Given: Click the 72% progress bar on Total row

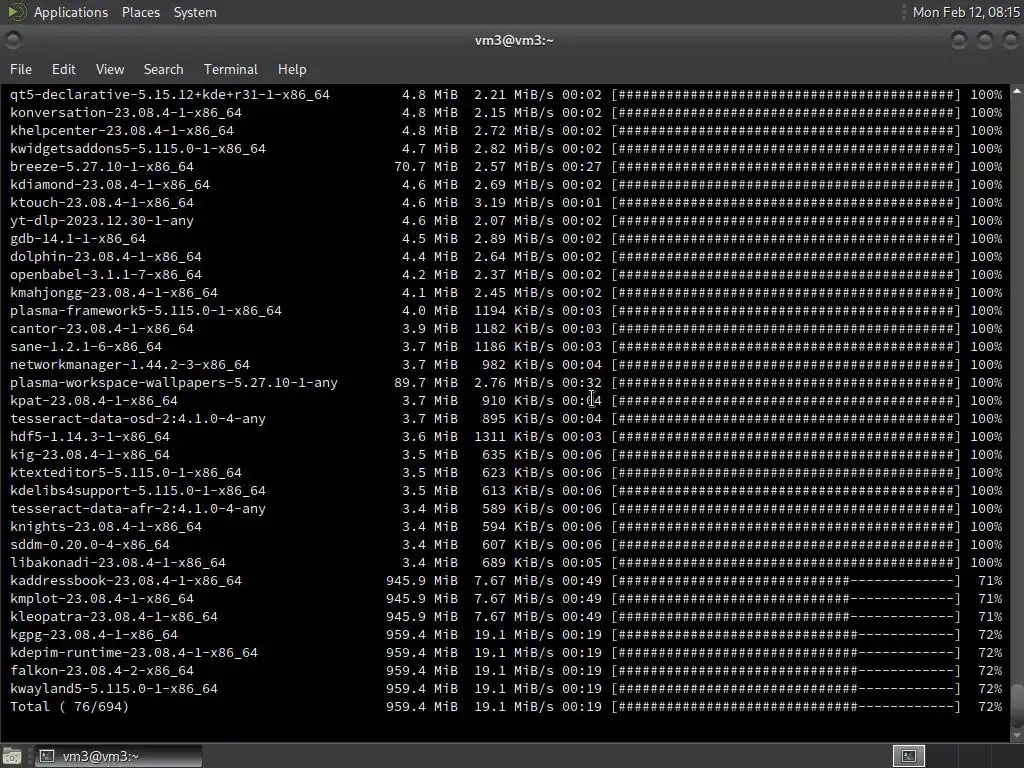Looking at the screenshot, I should [x=786, y=707].
